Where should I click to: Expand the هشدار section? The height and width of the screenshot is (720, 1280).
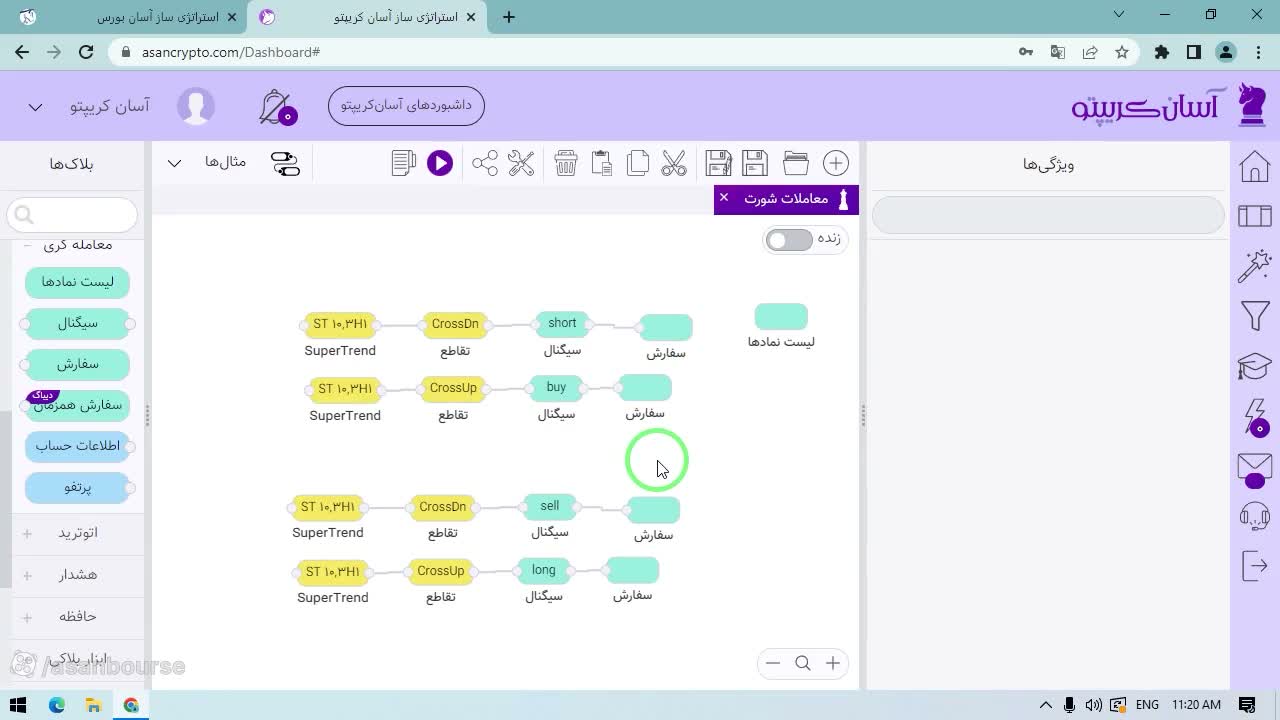click(x=27, y=575)
